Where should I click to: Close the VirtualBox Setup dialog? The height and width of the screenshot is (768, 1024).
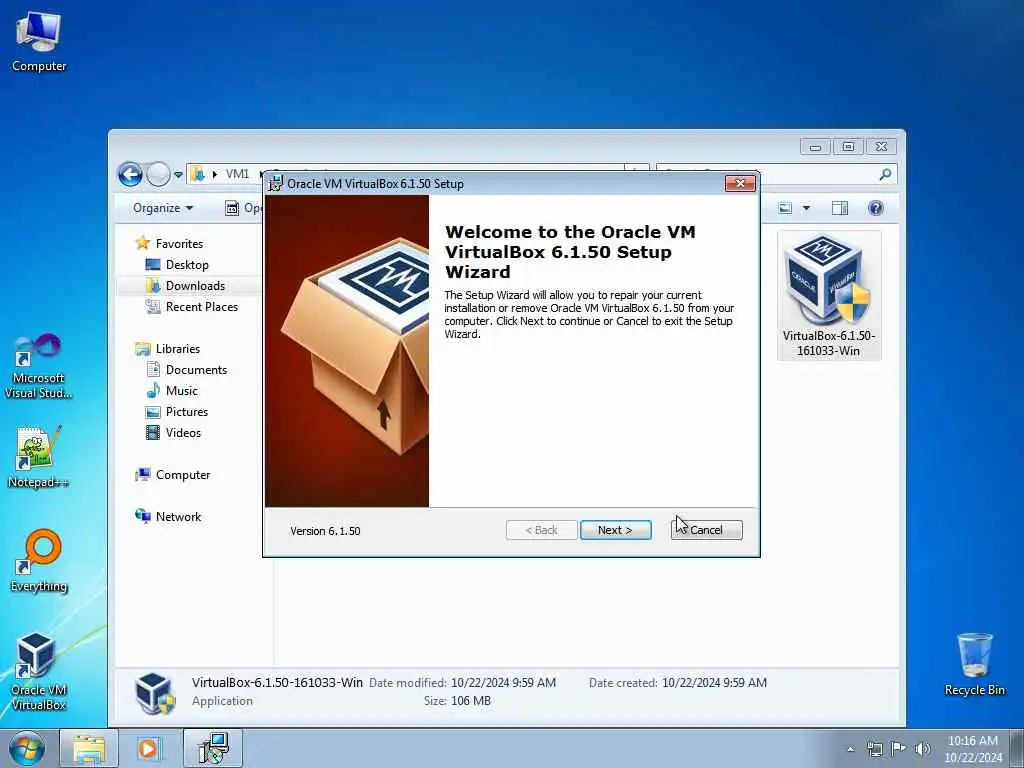[740, 184]
